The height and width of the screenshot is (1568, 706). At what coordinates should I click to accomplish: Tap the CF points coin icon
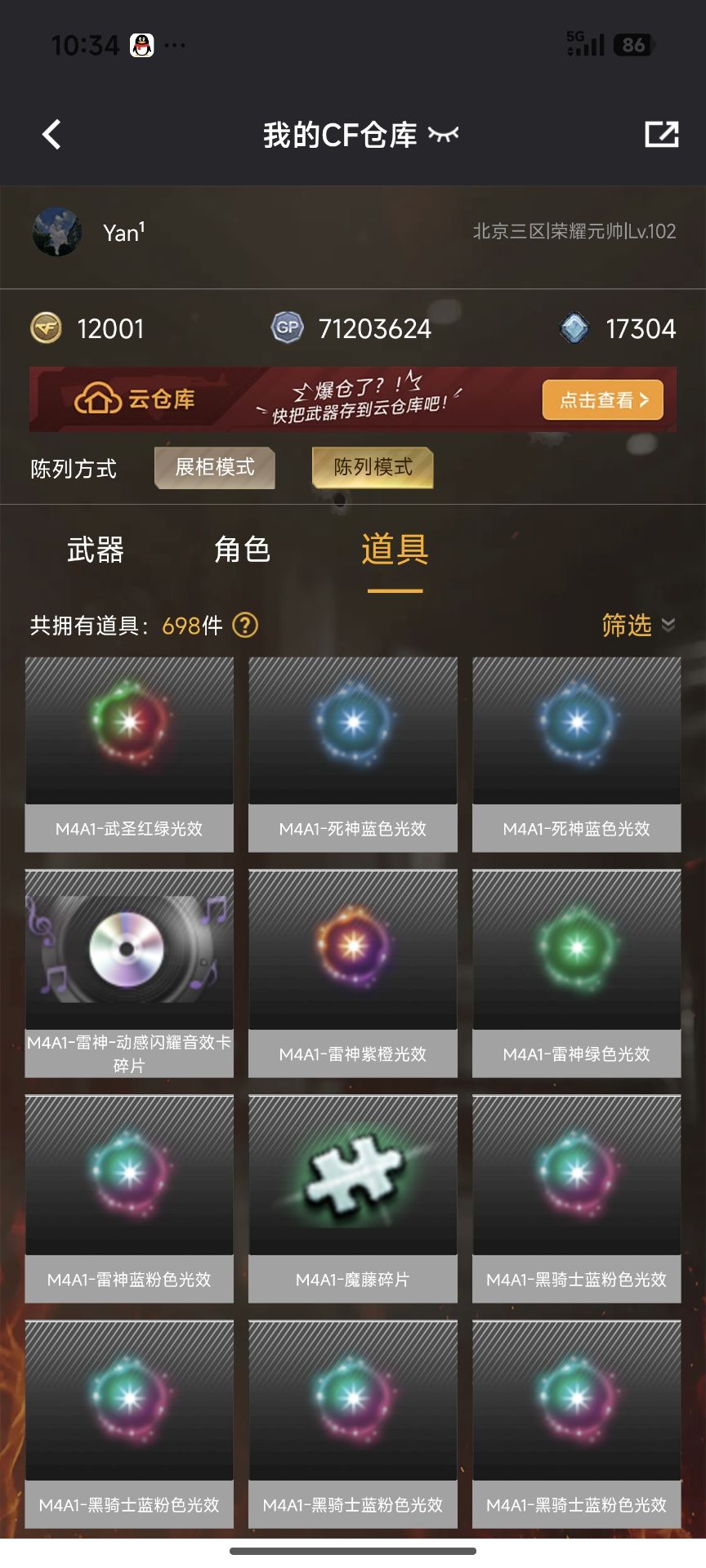[46, 328]
